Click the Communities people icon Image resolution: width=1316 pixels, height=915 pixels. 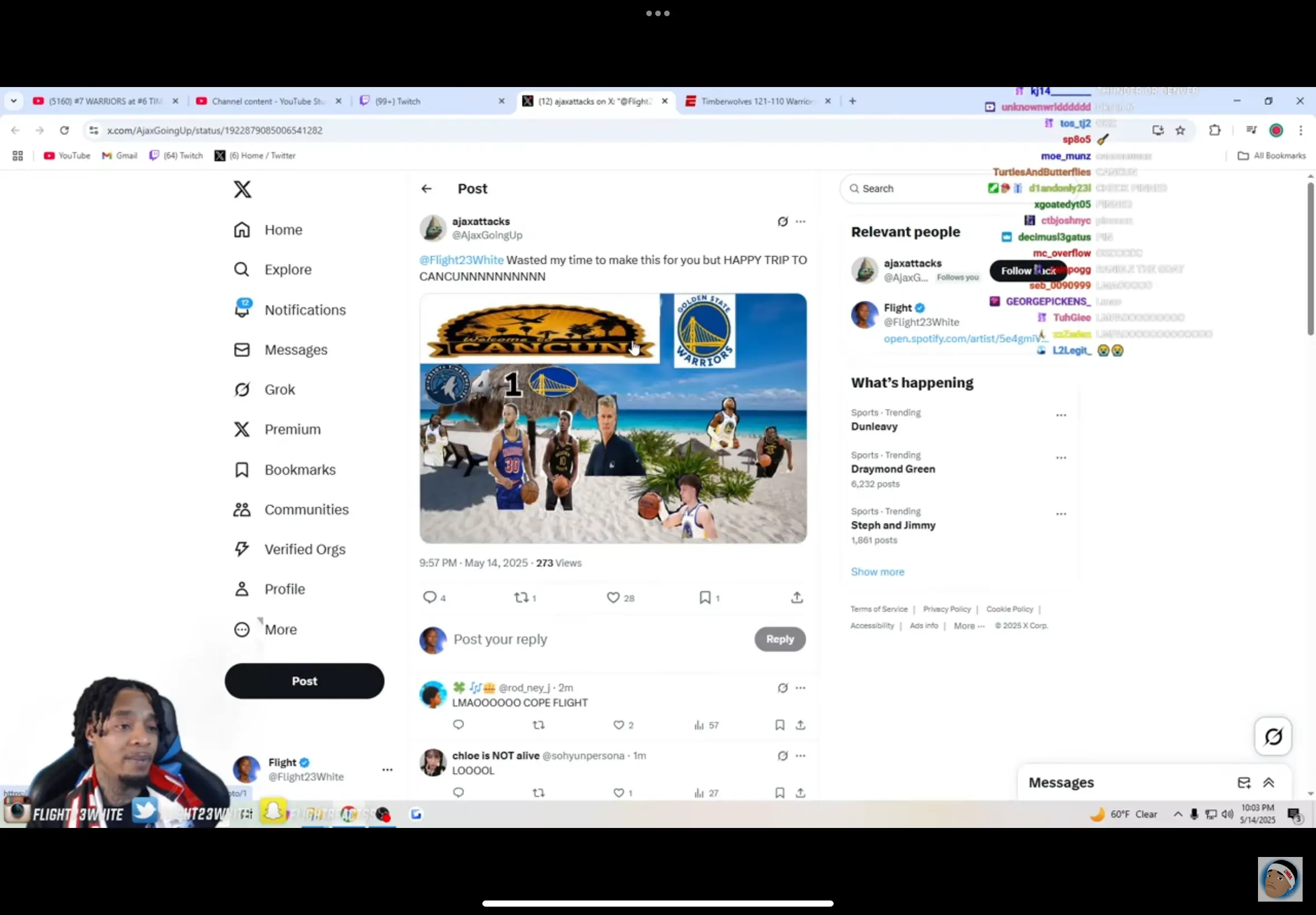[x=242, y=510]
